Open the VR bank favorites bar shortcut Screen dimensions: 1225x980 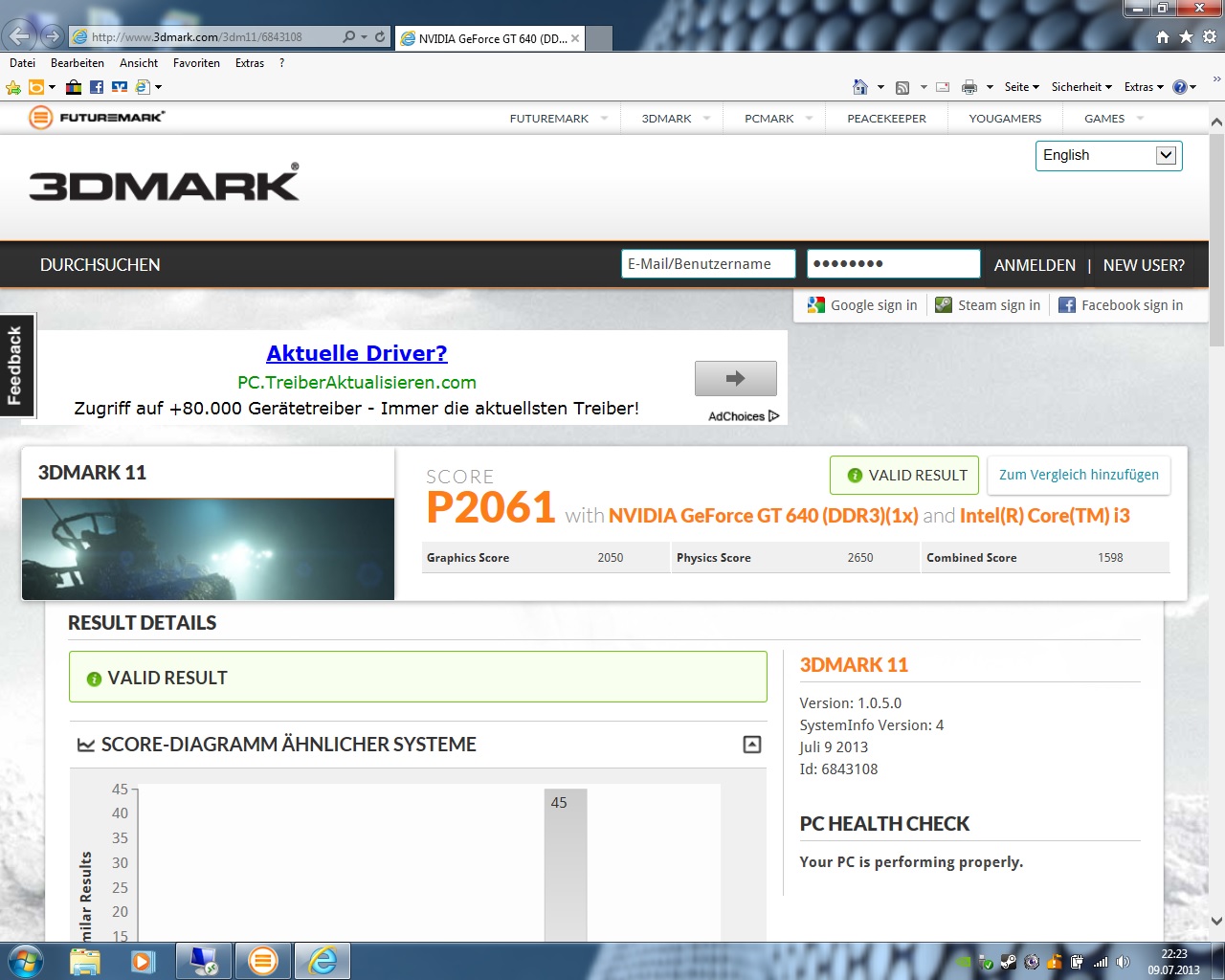tap(120, 87)
